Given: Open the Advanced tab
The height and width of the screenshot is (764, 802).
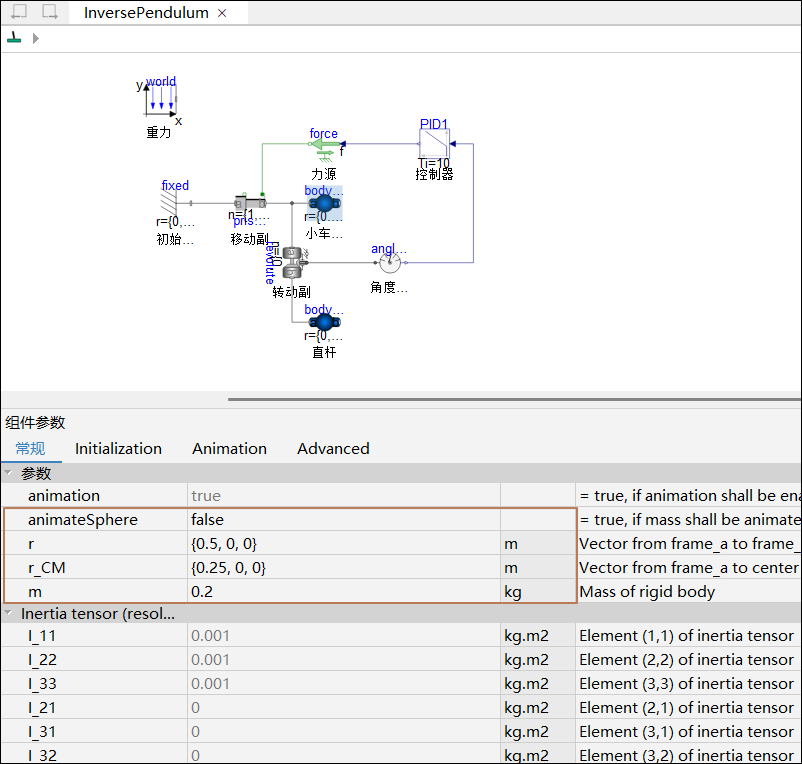Looking at the screenshot, I should tap(333, 448).
